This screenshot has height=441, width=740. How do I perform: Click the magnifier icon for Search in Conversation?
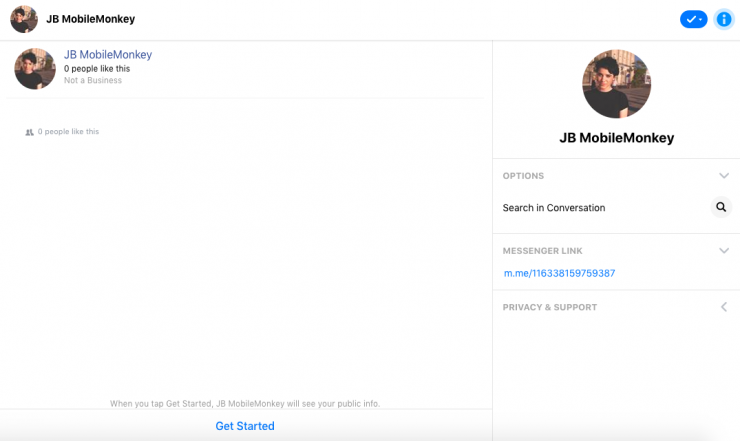721,207
